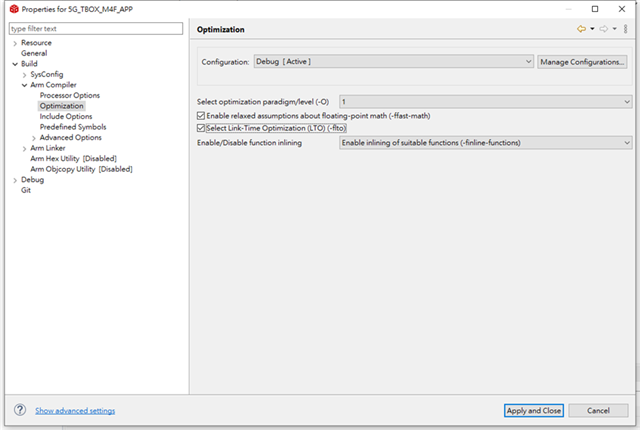The image size is (640, 430).
Task: Expand the Arm Linker tree node
Action: point(24,149)
